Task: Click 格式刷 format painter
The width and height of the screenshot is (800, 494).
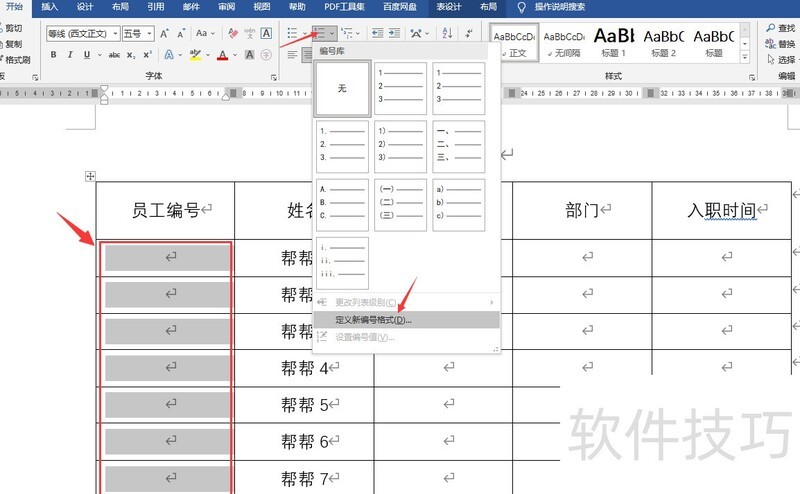Action: pos(15,60)
